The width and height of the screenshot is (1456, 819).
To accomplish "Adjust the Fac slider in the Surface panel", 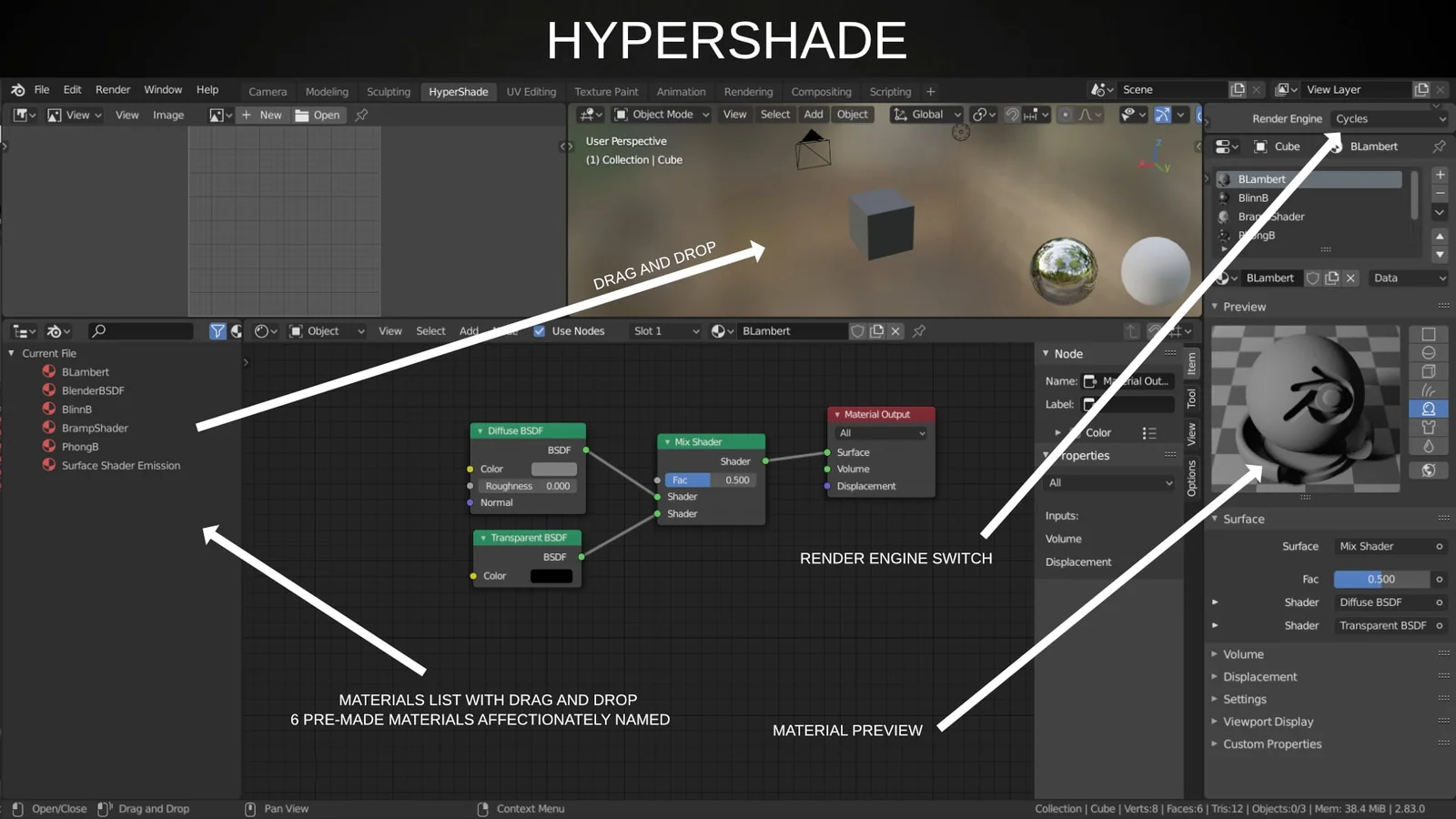I will [x=1383, y=579].
